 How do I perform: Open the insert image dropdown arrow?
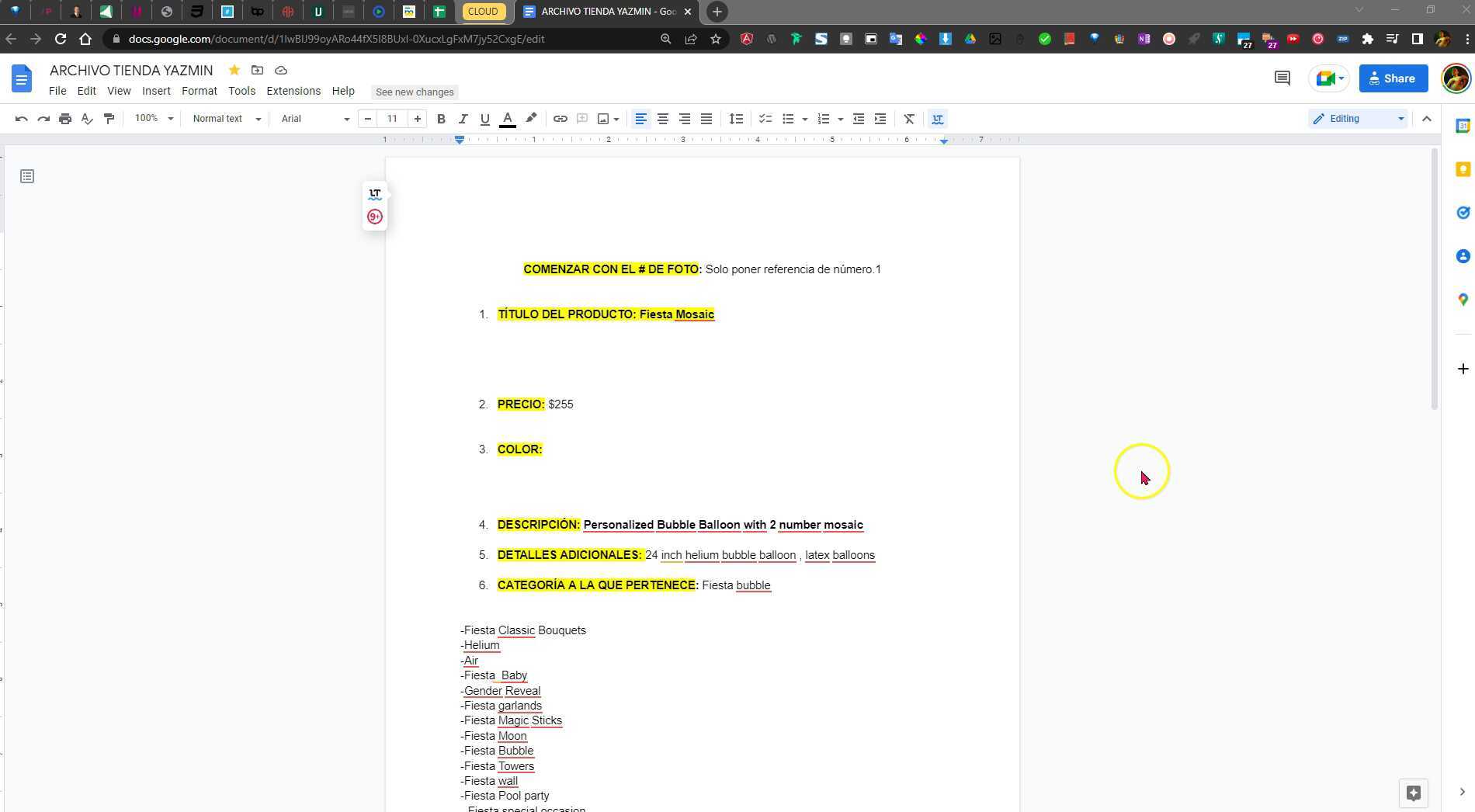pos(616,119)
